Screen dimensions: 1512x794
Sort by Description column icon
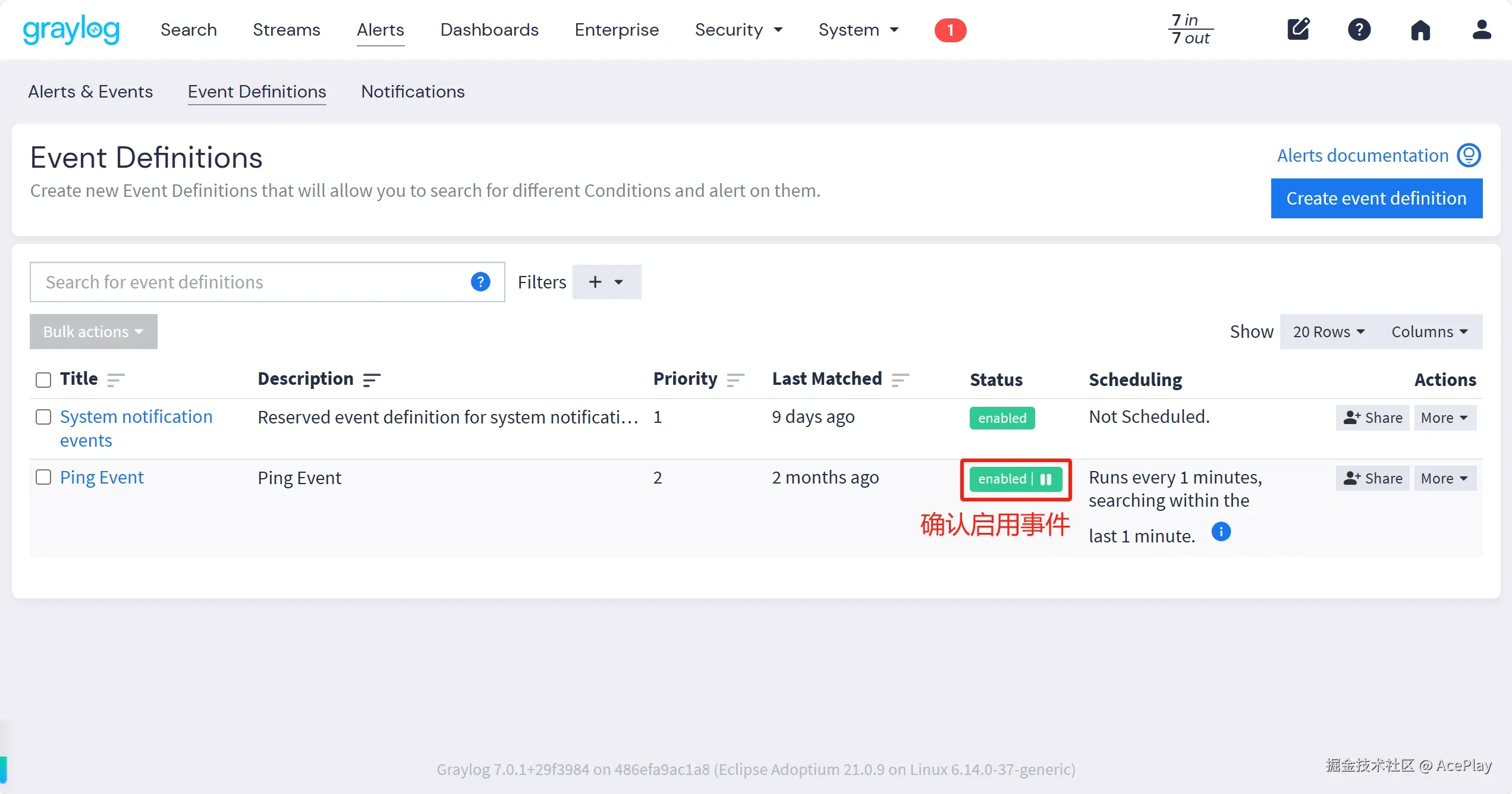pyautogui.click(x=372, y=379)
